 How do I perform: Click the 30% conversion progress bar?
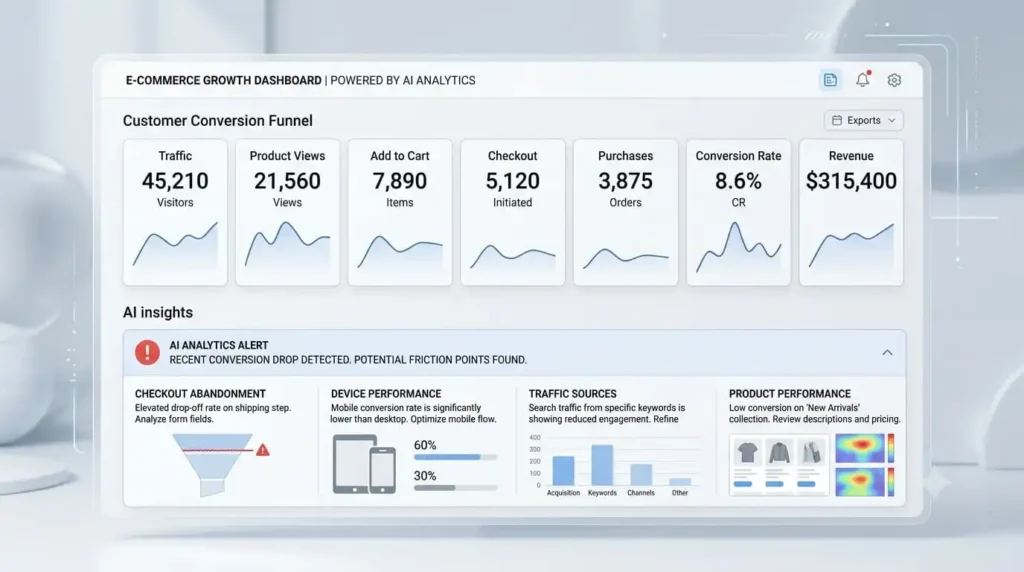pyautogui.click(x=455, y=488)
